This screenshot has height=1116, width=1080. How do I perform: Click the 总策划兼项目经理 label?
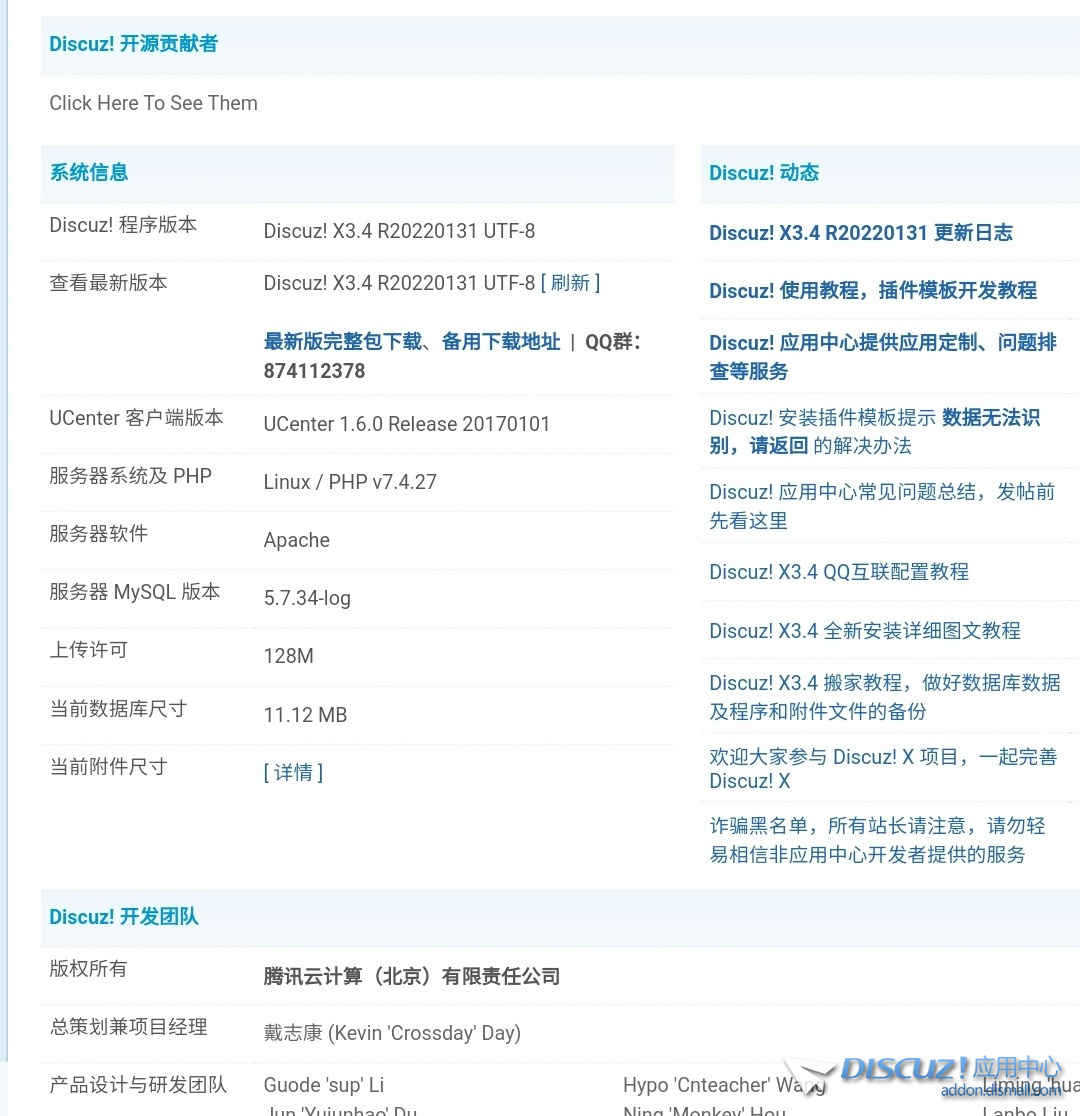coord(128,1026)
